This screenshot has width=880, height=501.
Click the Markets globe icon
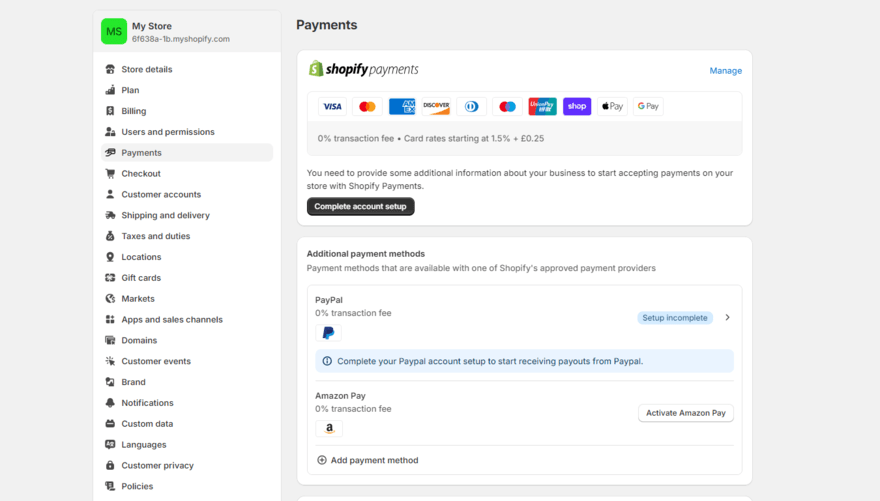pos(110,298)
